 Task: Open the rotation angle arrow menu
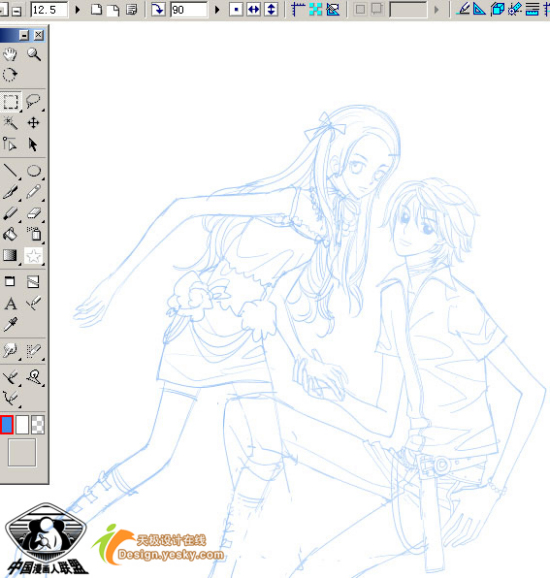(x=217, y=10)
